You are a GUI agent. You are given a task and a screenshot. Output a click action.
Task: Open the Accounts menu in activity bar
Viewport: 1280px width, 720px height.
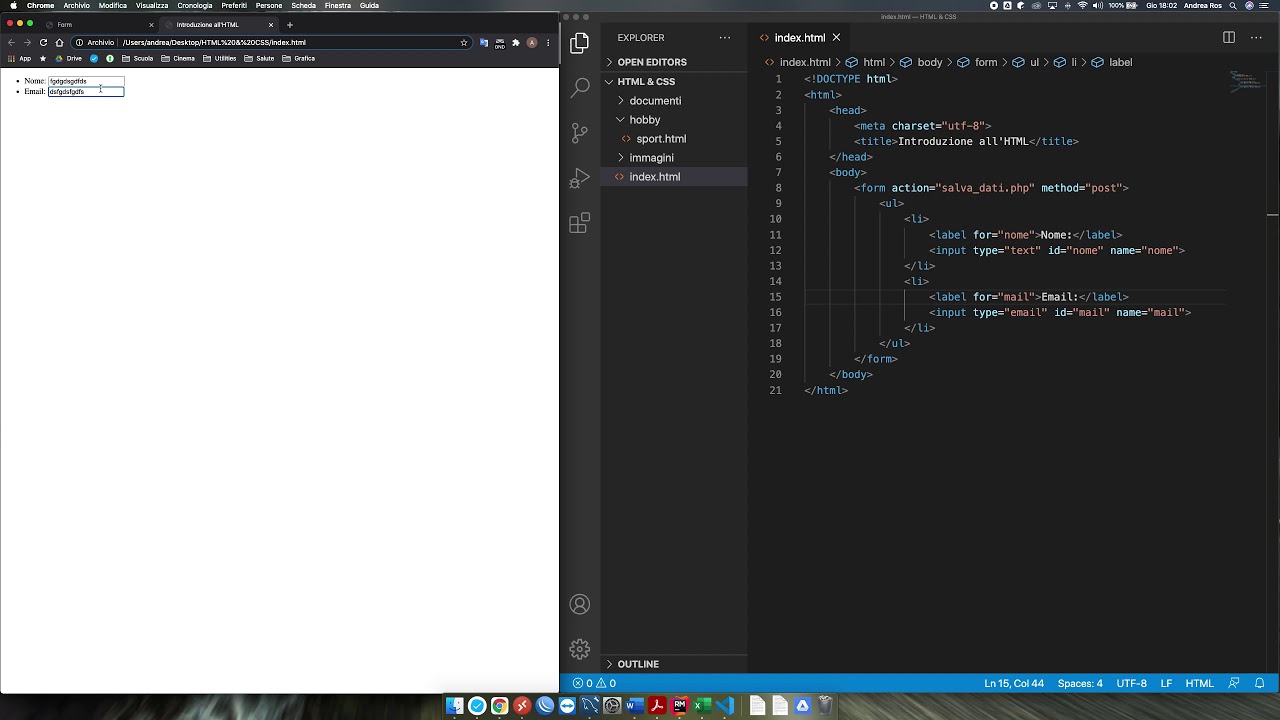click(x=579, y=605)
